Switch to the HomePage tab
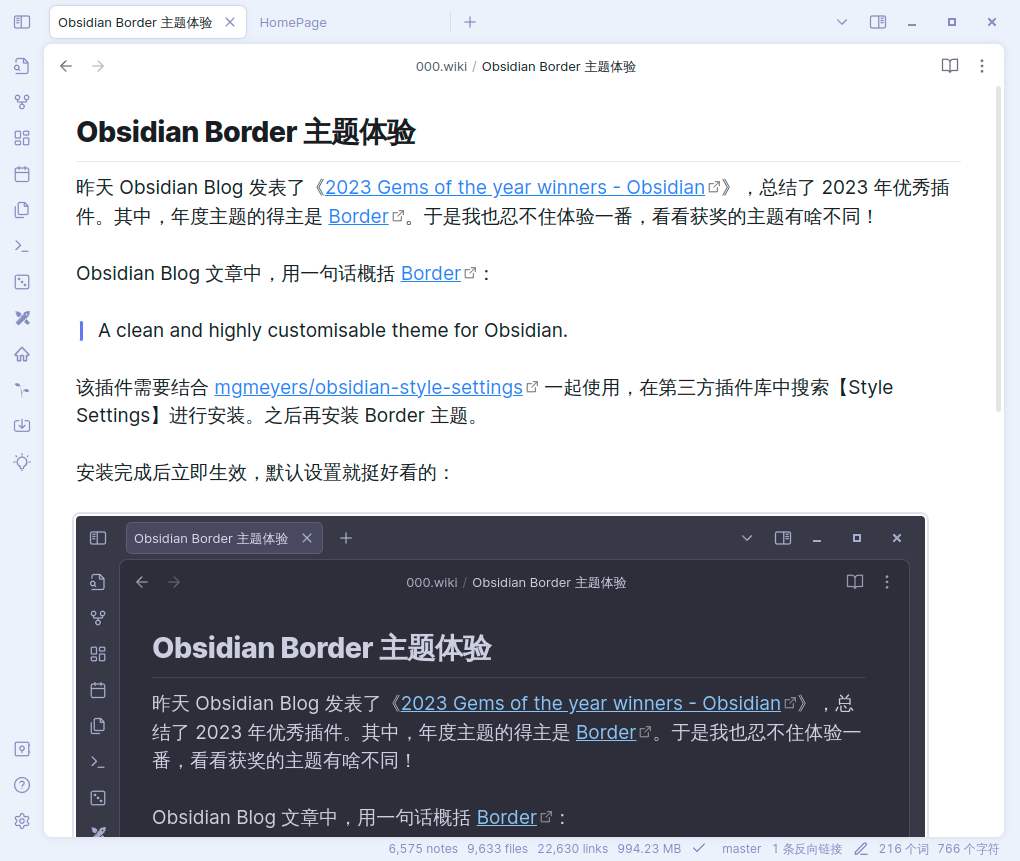Image resolution: width=1020 pixels, height=861 pixels. click(293, 22)
